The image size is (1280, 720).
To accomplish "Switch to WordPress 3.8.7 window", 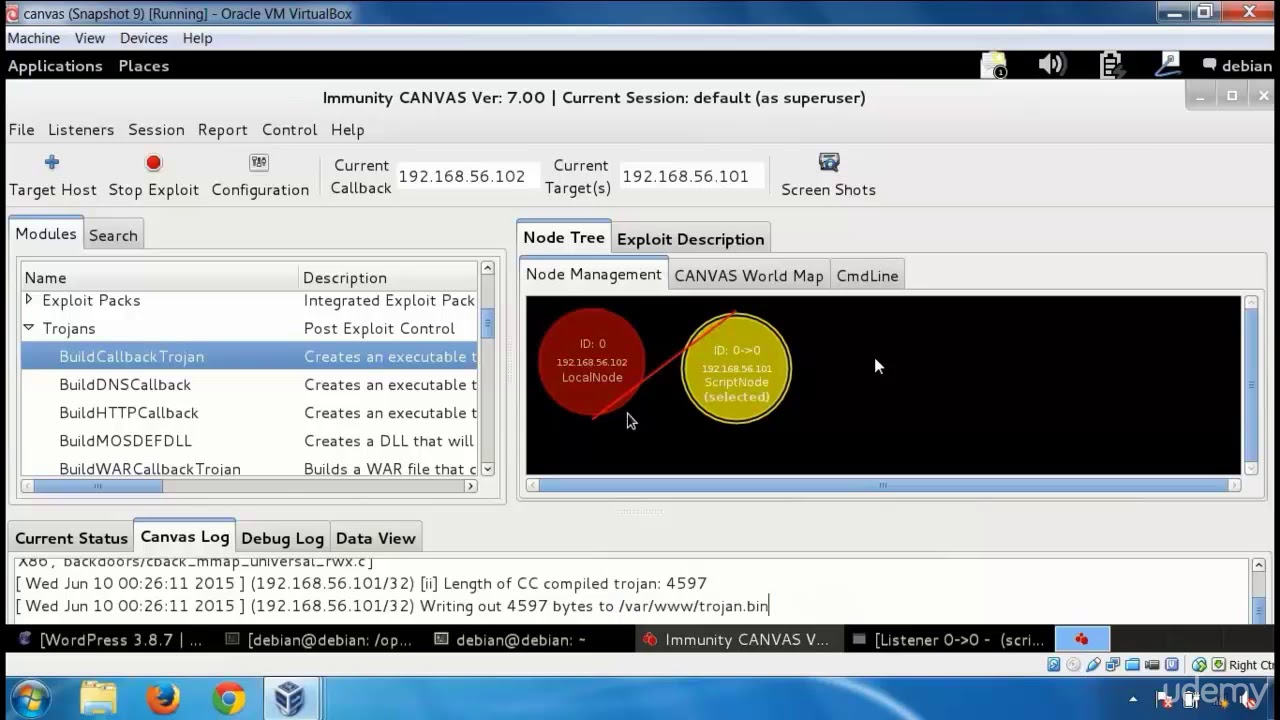I will 111,640.
